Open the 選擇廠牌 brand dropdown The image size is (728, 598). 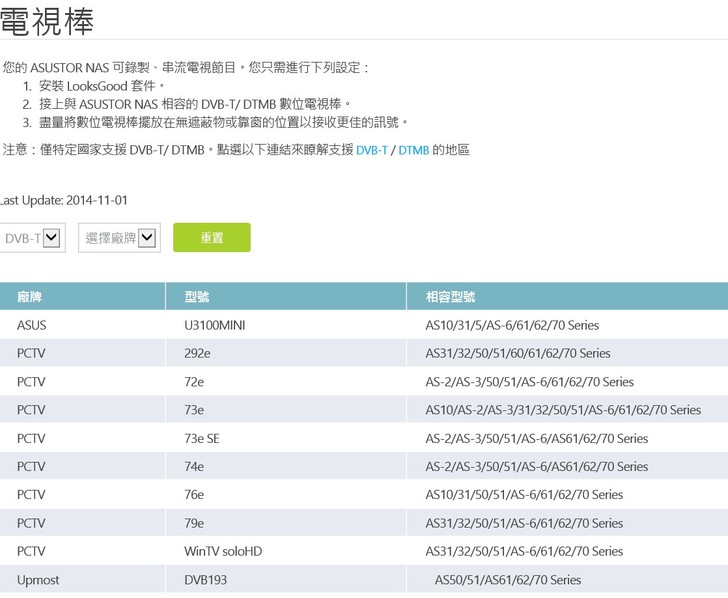point(119,238)
